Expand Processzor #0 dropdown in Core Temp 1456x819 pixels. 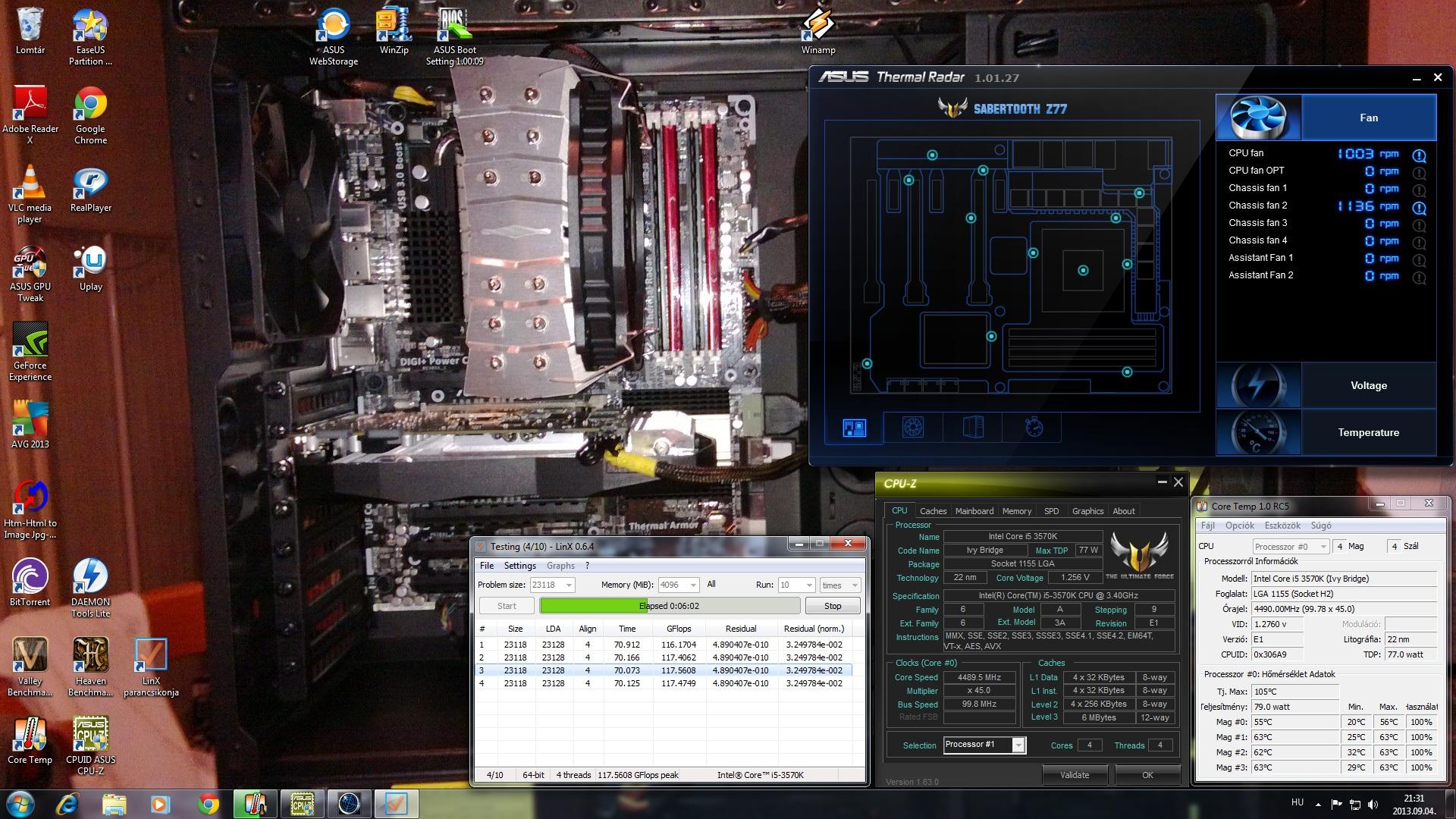coord(1324,547)
